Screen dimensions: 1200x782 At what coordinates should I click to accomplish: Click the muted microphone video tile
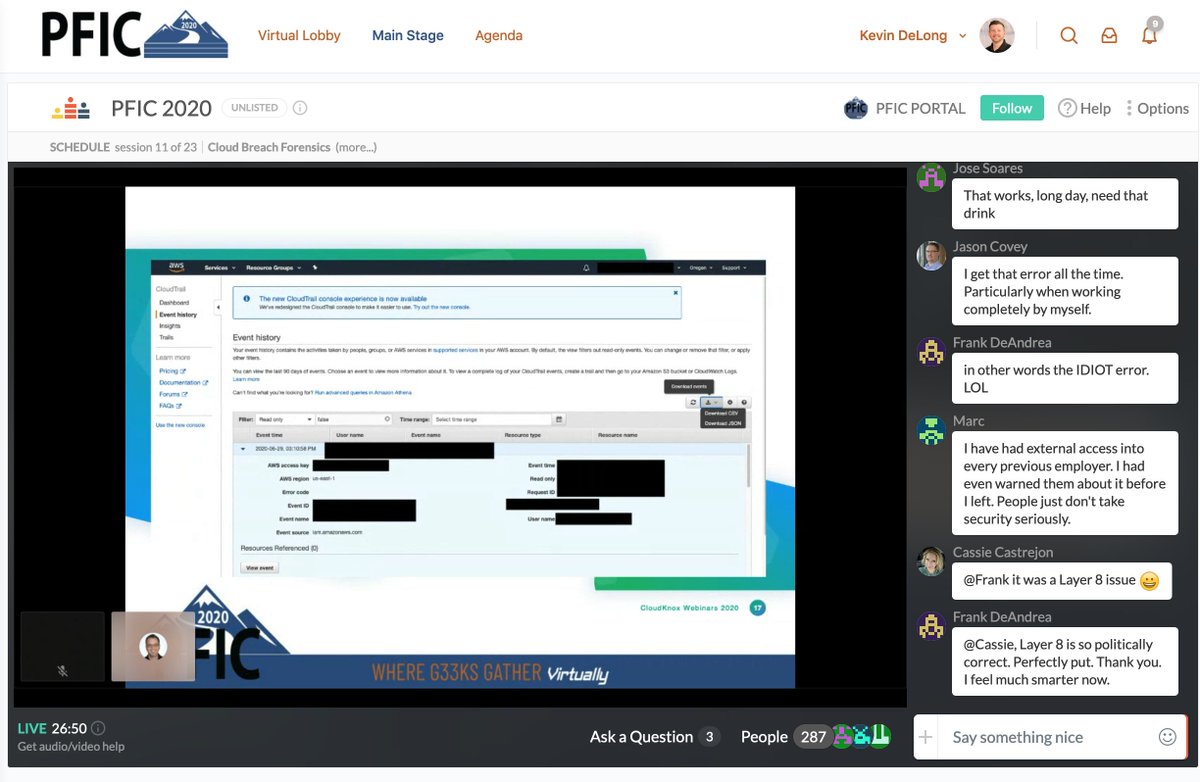[62, 646]
